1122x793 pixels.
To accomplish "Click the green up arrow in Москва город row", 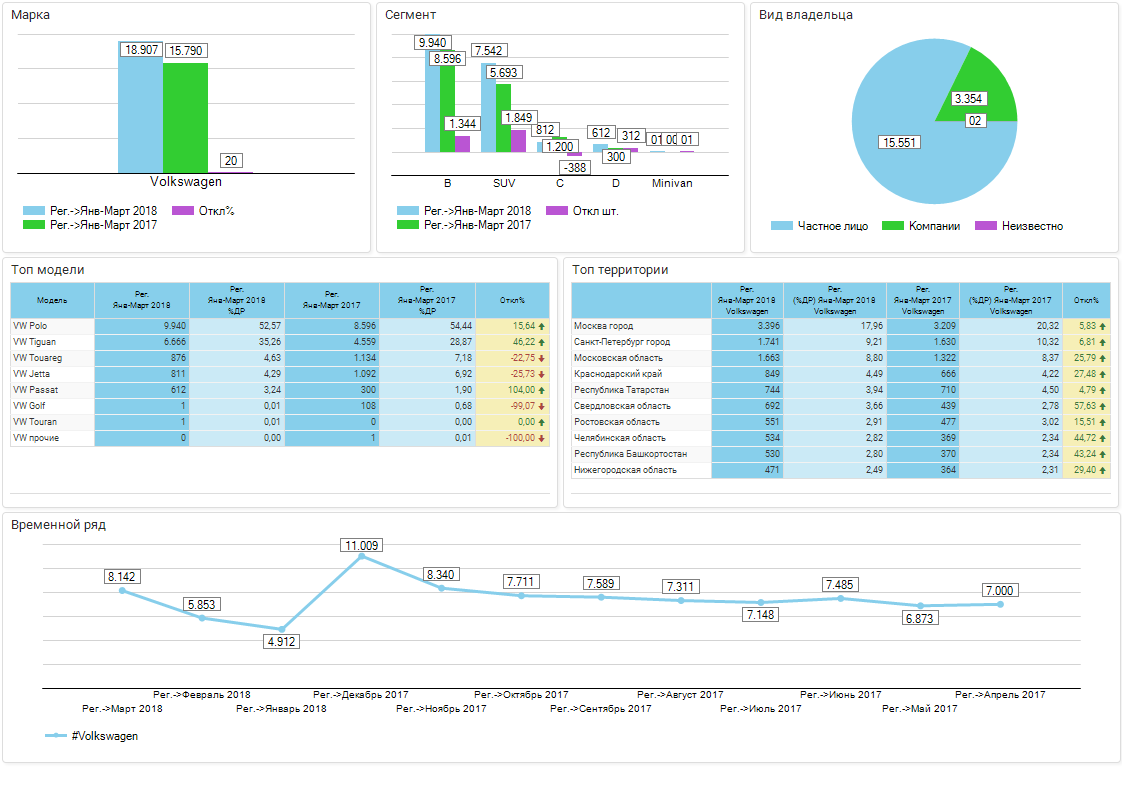I will tap(1103, 326).
